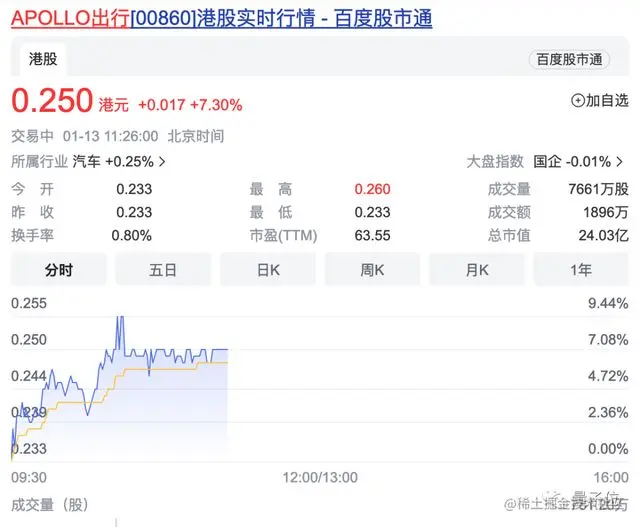Select the 港股 tab
The height and width of the screenshot is (527, 640).
pos(43,59)
